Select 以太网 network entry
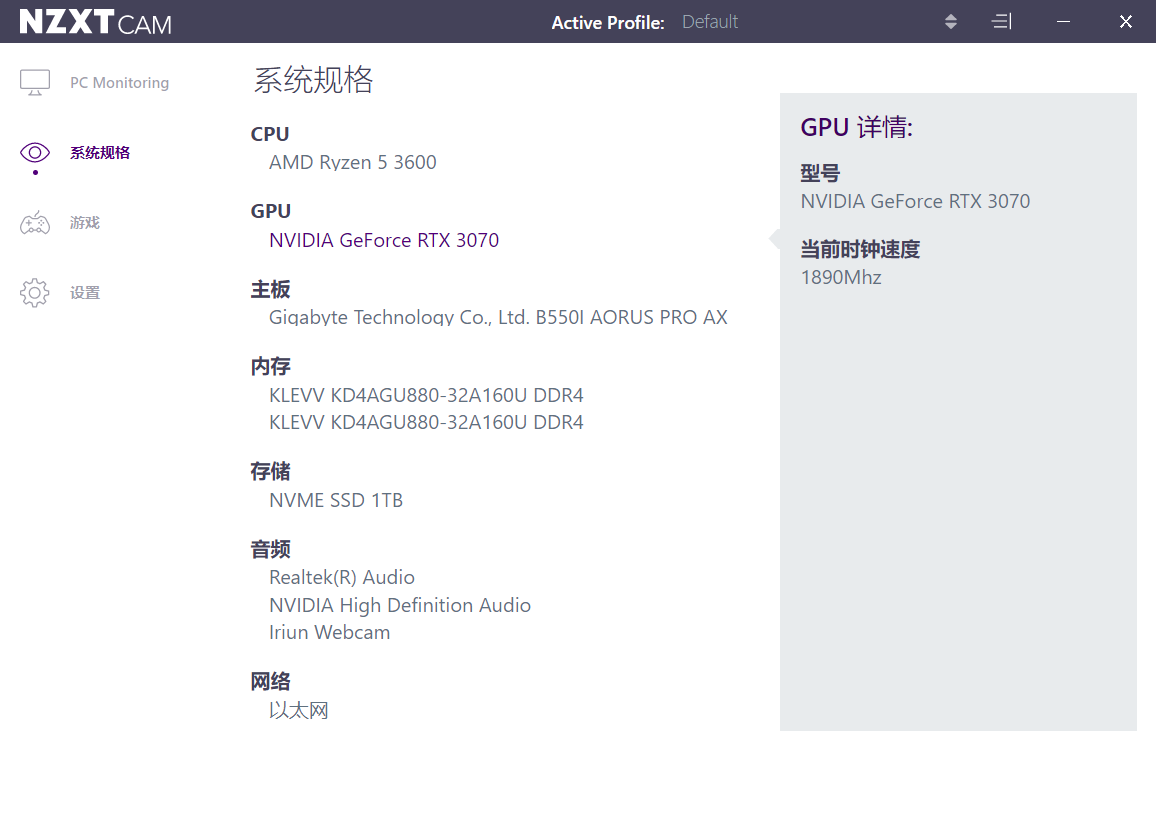The height and width of the screenshot is (835, 1156). pyautogui.click(x=299, y=710)
